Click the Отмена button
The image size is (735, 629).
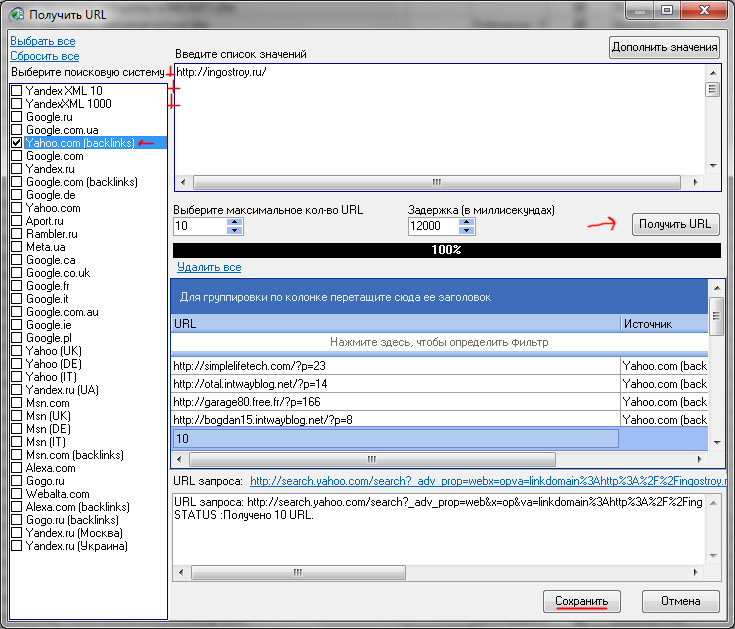(x=680, y=601)
